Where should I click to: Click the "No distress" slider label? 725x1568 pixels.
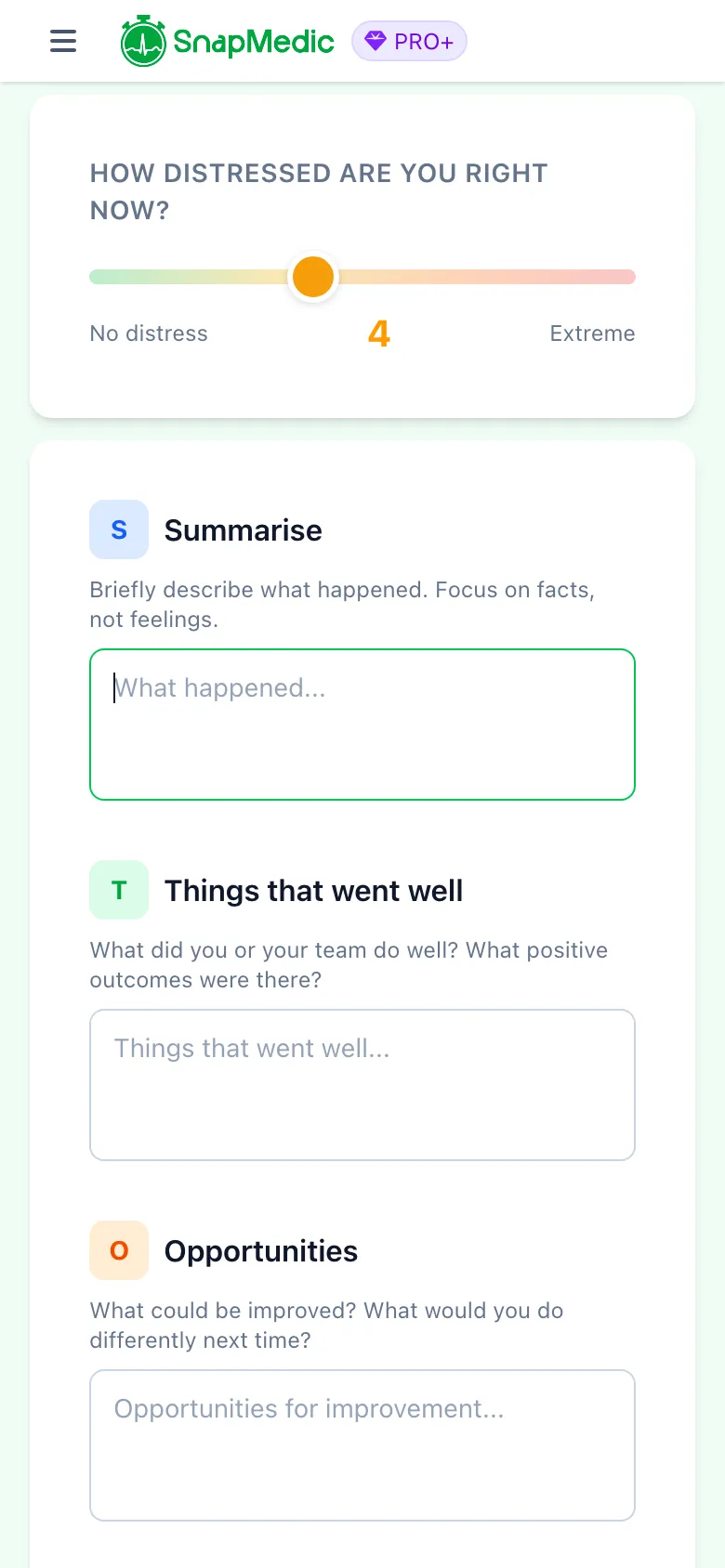pos(149,333)
